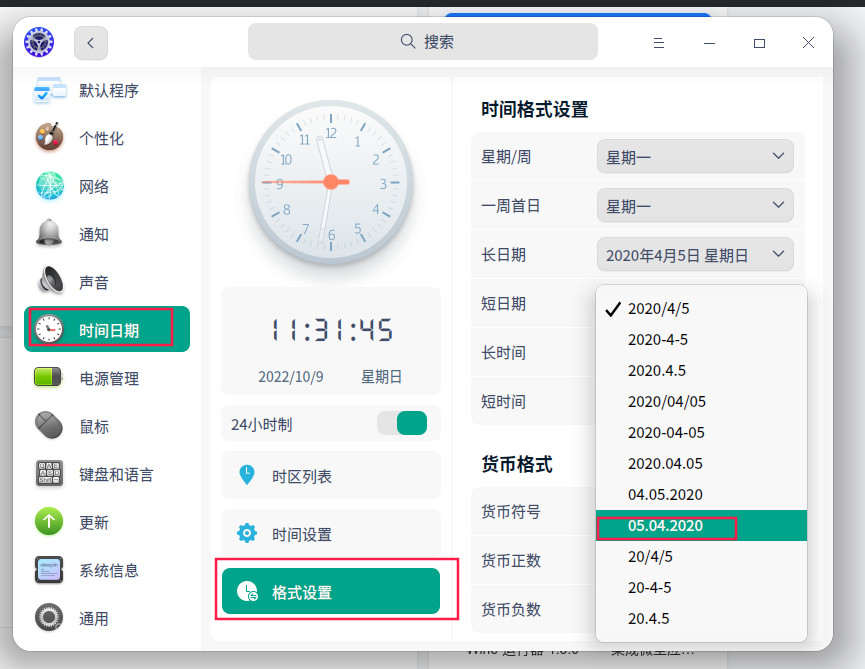Expand the 长日期 long date dropdown
The image size is (865, 669).
tap(695, 255)
